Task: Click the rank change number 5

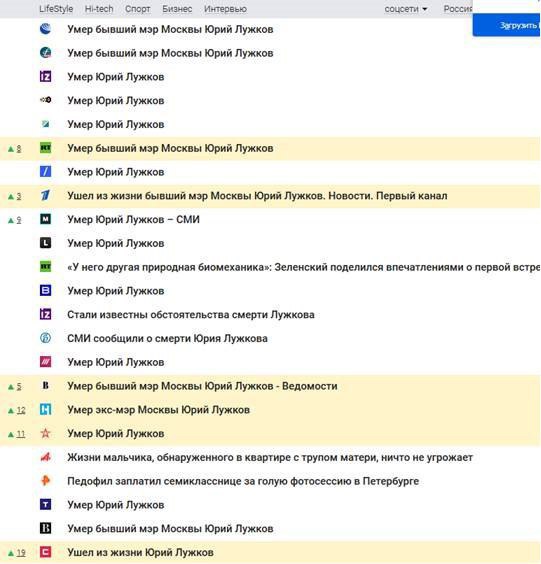Action: (x=19, y=386)
